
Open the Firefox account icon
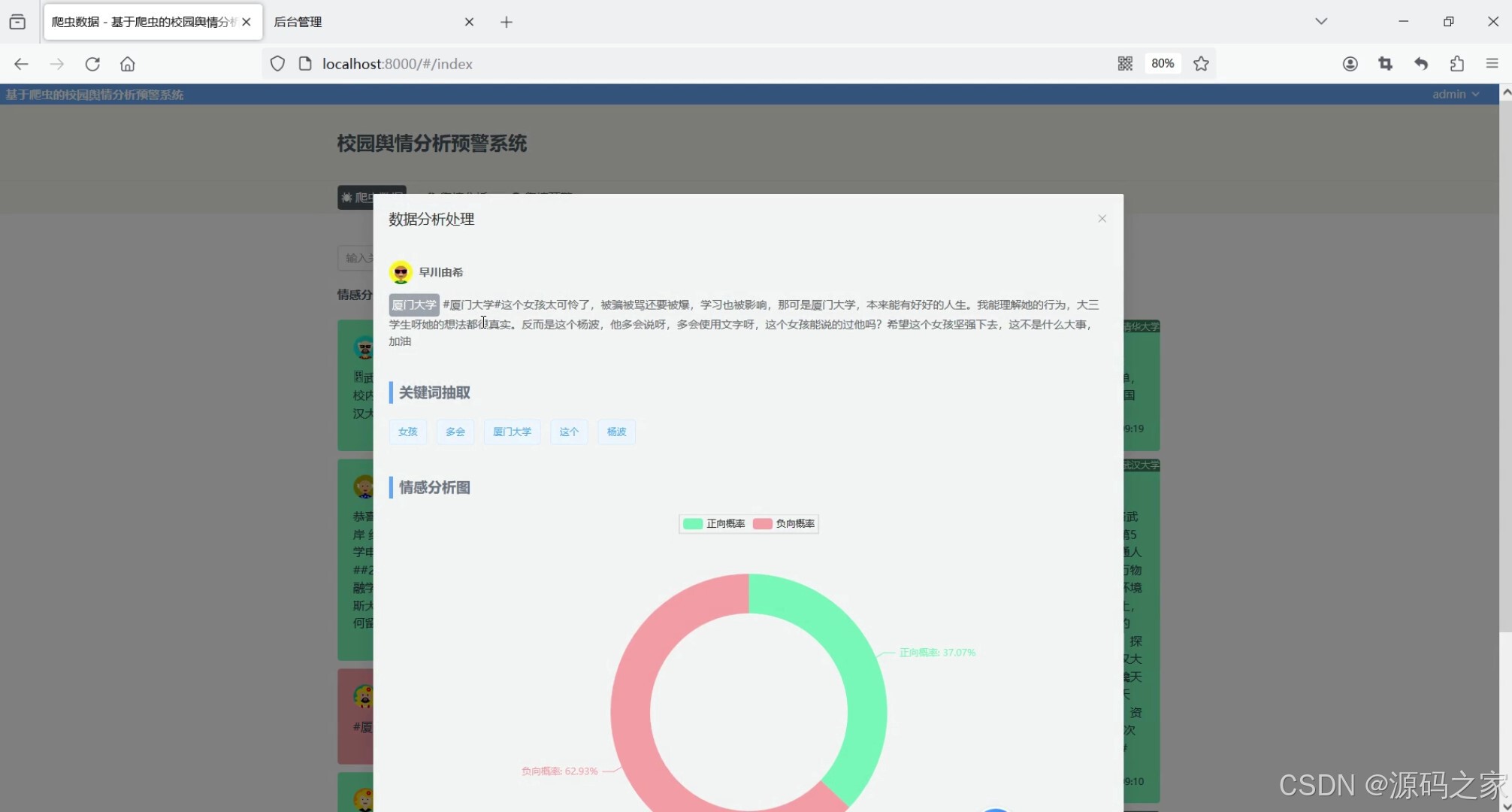(x=1350, y=64)
